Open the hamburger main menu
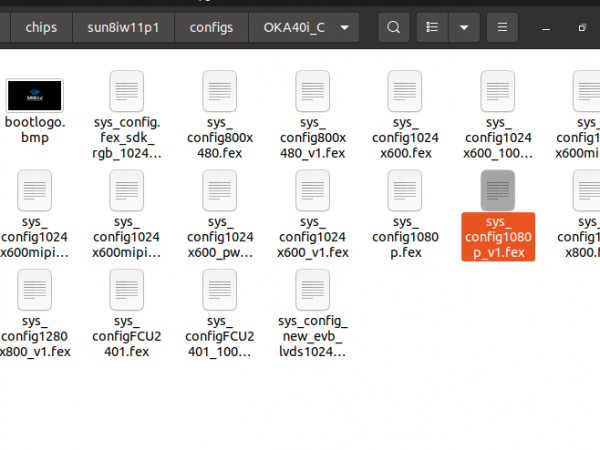 (503, 27)
